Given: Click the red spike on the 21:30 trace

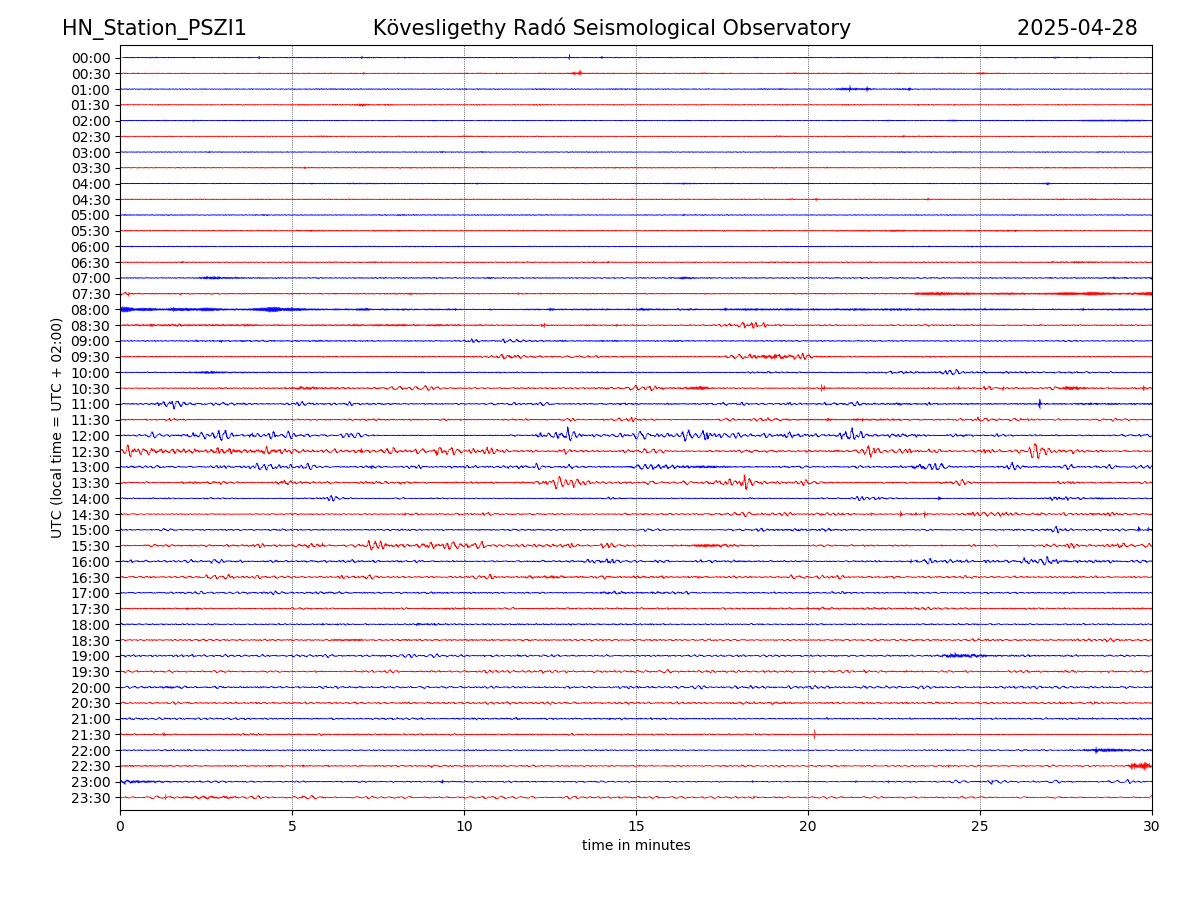Looking at the screenshot, I should tap(814, 734).
